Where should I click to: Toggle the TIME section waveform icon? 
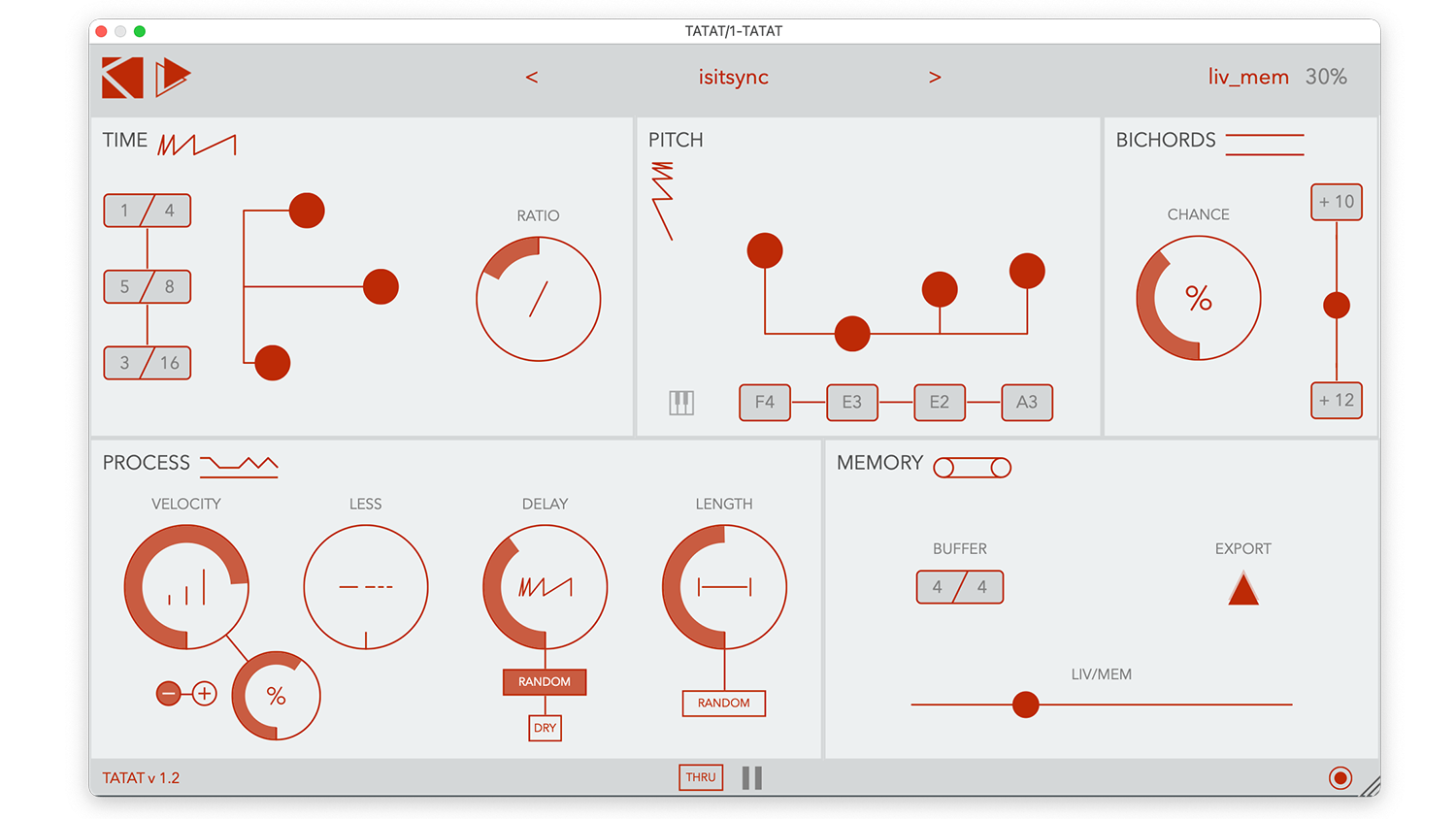click(197, 145)
